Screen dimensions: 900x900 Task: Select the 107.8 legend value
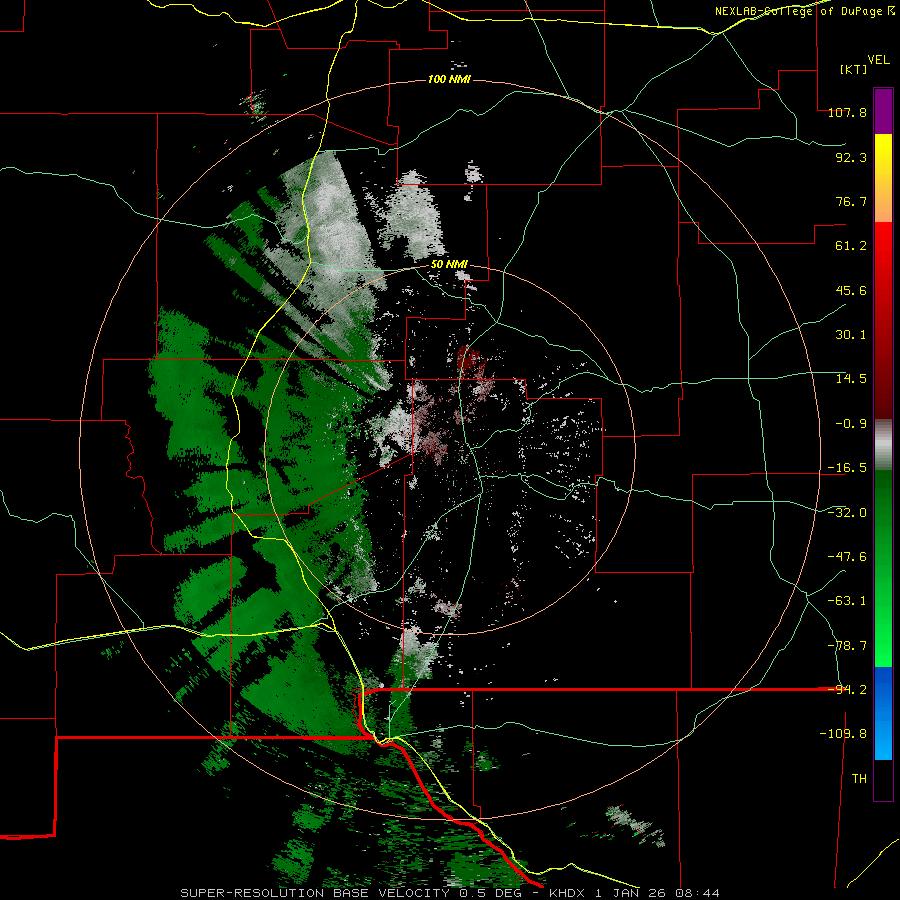(847, 112)
